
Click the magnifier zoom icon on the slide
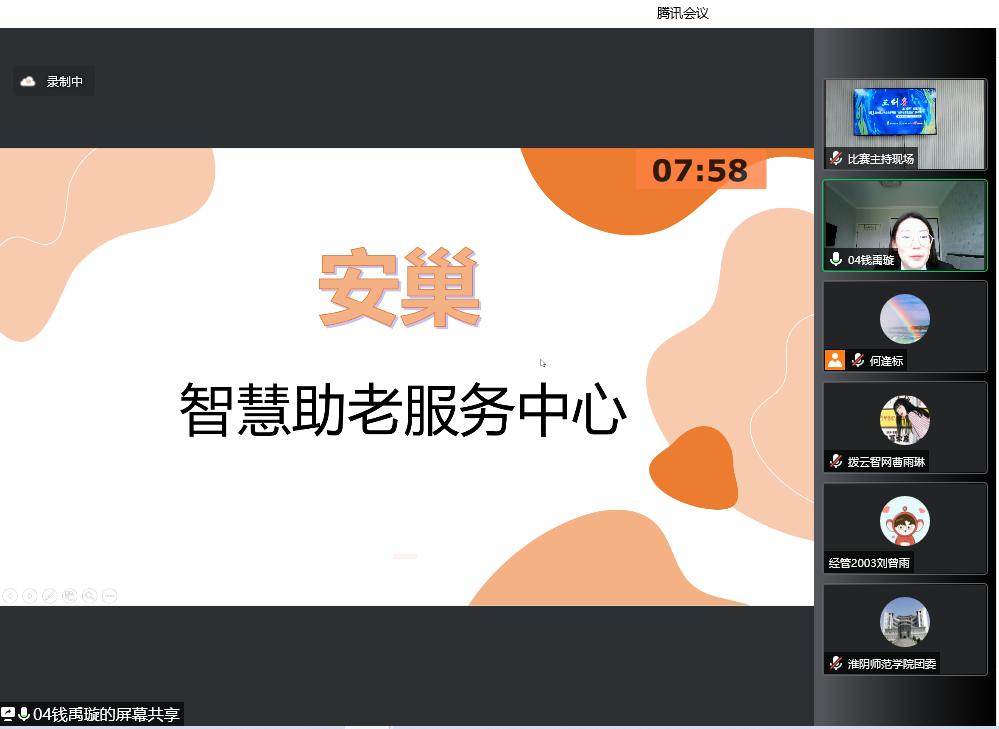(90, 596)
